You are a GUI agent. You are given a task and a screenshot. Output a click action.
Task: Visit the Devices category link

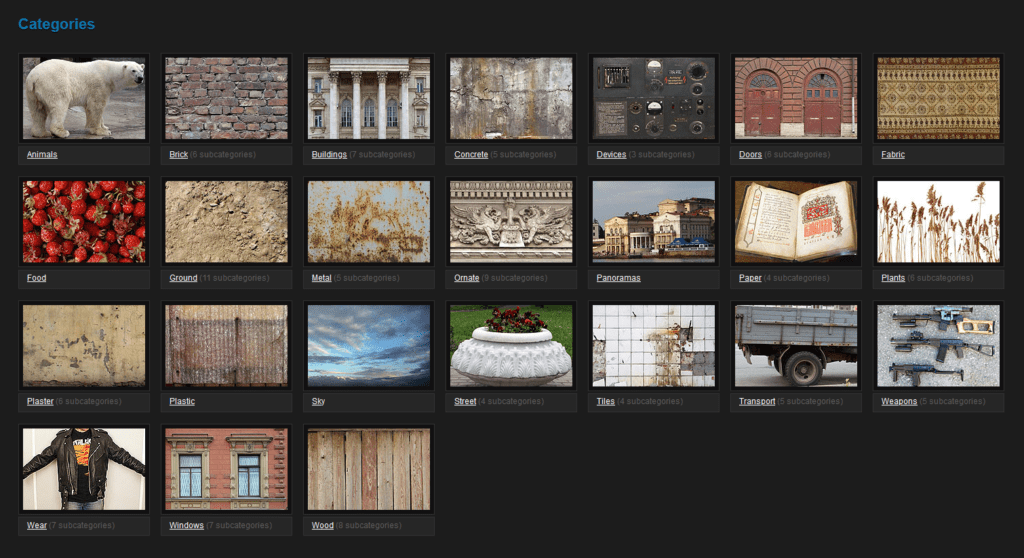coord(611,155)
